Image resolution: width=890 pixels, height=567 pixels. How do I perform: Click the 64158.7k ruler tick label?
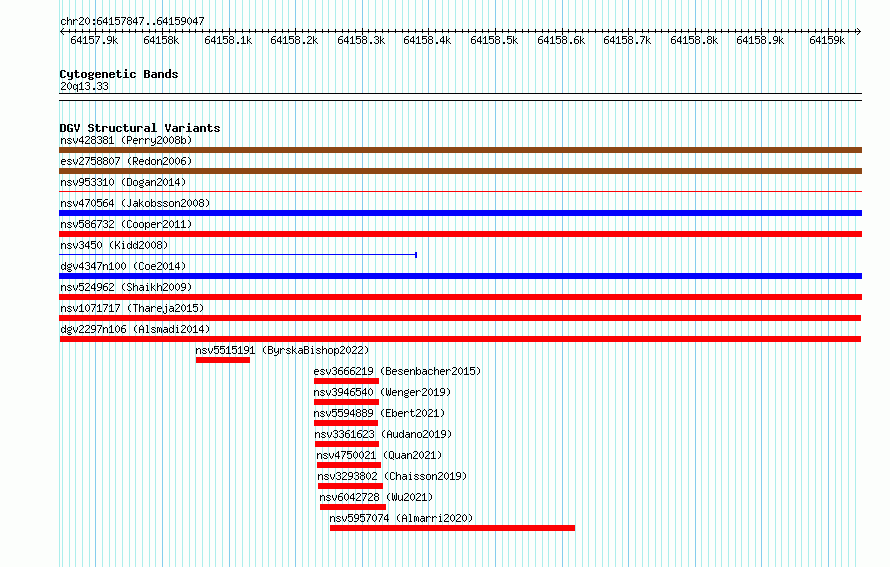(x=627, y=40)
